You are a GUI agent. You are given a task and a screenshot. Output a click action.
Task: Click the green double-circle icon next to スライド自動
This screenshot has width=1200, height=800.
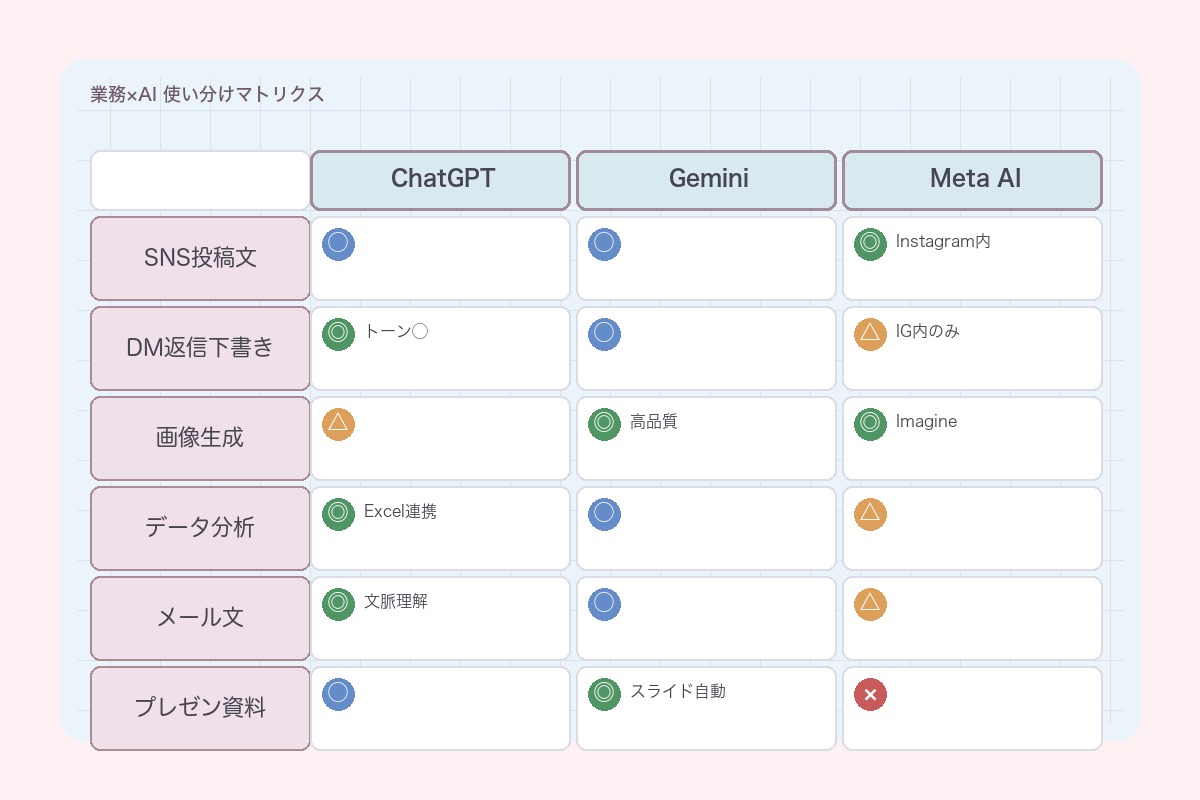604,694
